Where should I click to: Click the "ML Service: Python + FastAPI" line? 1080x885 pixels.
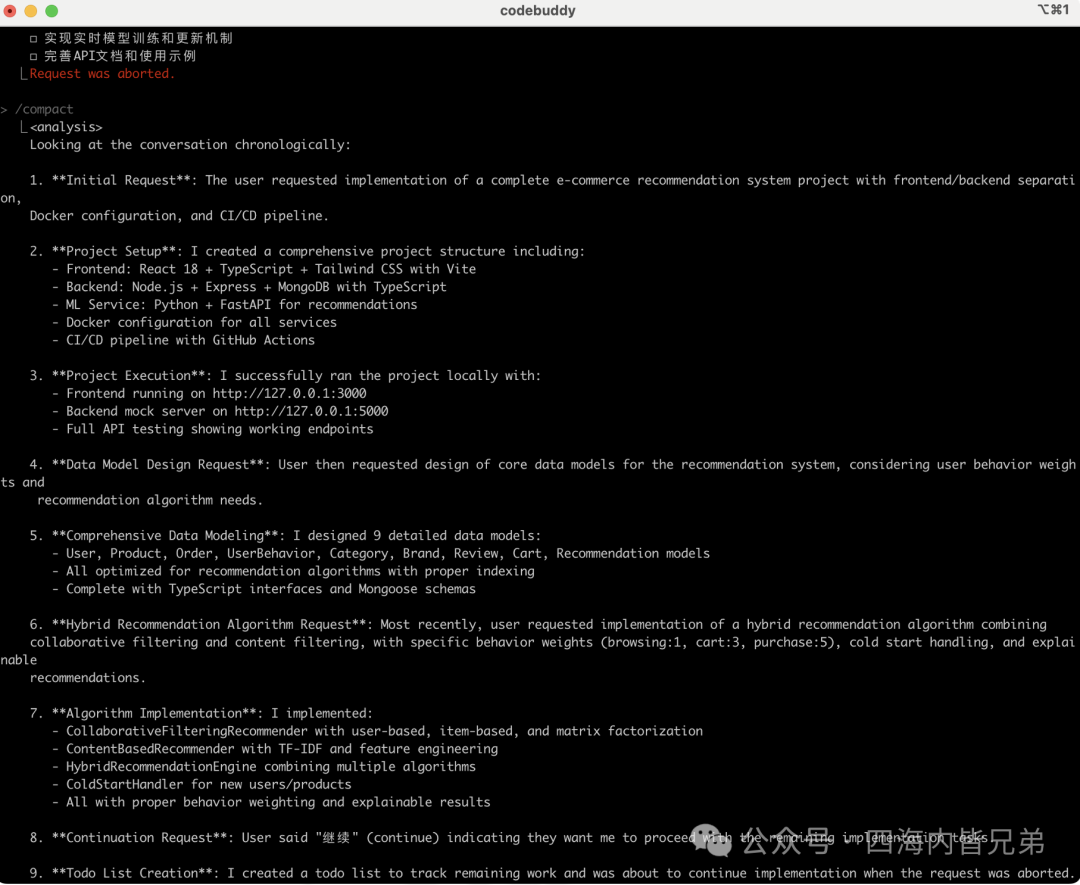(x=235, y=304)
